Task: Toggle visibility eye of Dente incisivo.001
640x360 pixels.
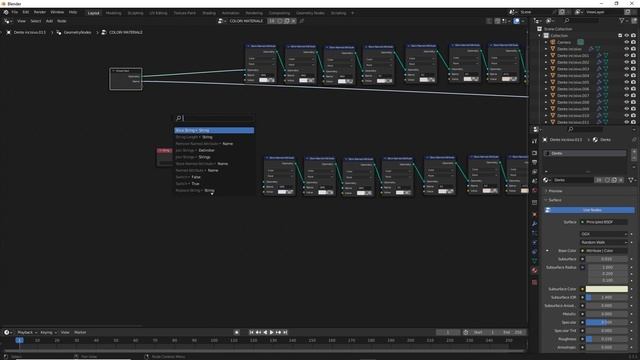Action: [x=627, y=56]
